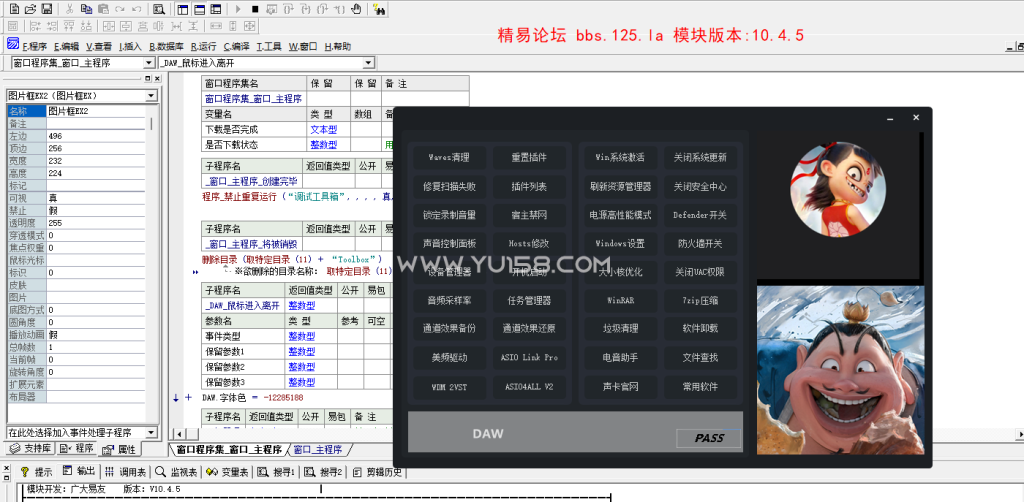
Task: Click the 任务管理器 button
Action: (x=529, y=301)
